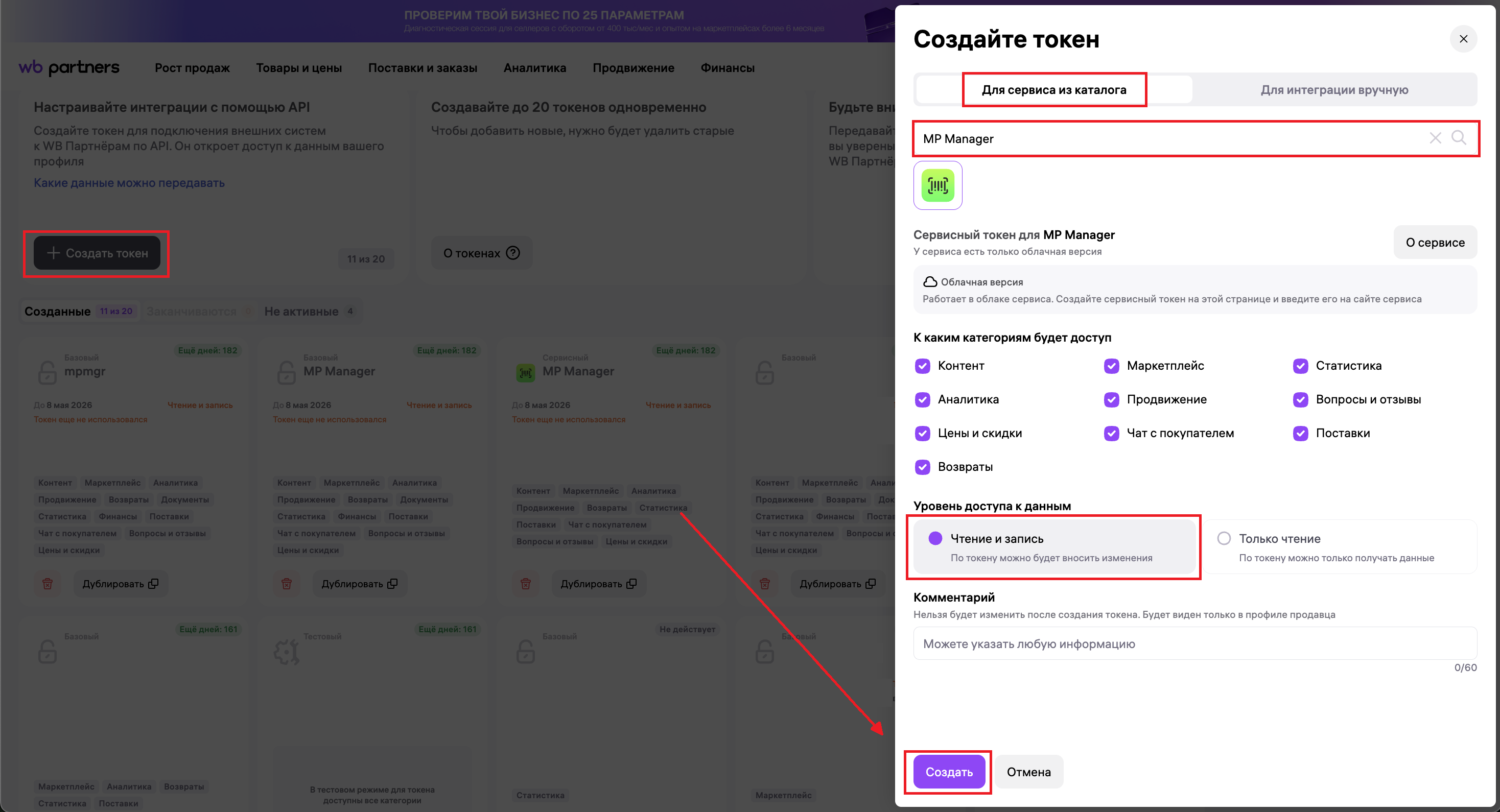
Task: Choose Чтение и запись access option
Action: click(935, 538)
